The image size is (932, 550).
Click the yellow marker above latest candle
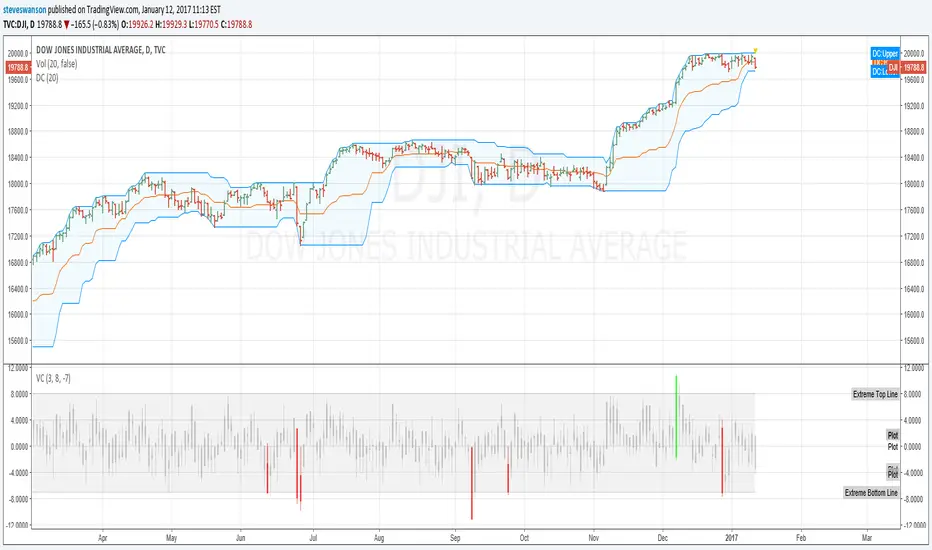[755, 50]
